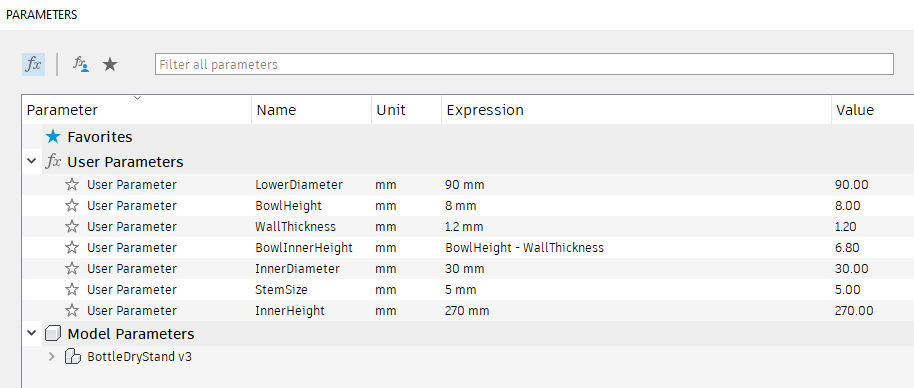Viewport: 914px width, 388px height.
Task: Click the InnerDiameter name cell
Action: [297, 269]
